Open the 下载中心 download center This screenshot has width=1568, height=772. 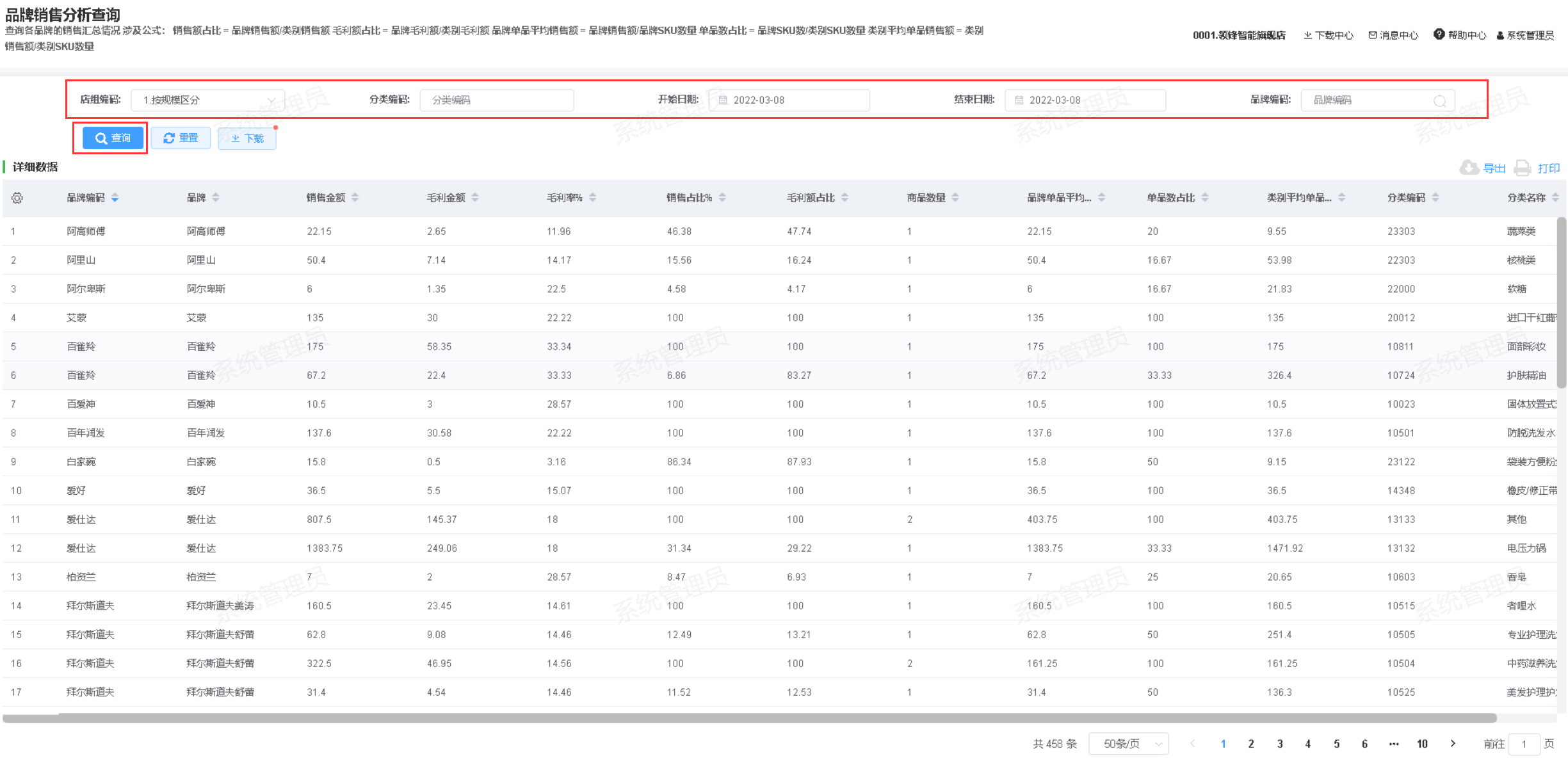coord(1329,35)
